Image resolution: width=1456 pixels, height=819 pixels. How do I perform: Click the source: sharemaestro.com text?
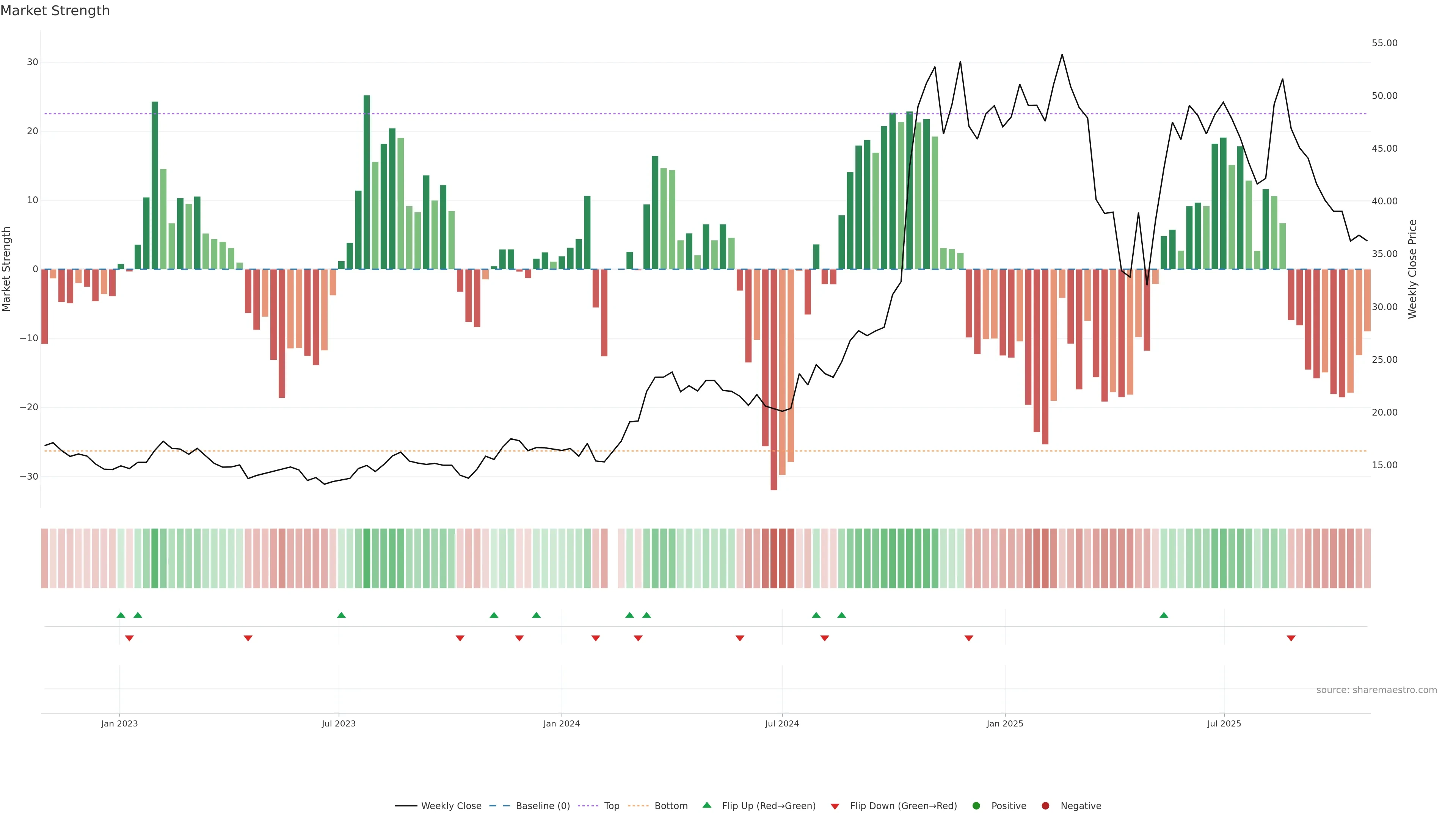click(x=1376, y=690)
